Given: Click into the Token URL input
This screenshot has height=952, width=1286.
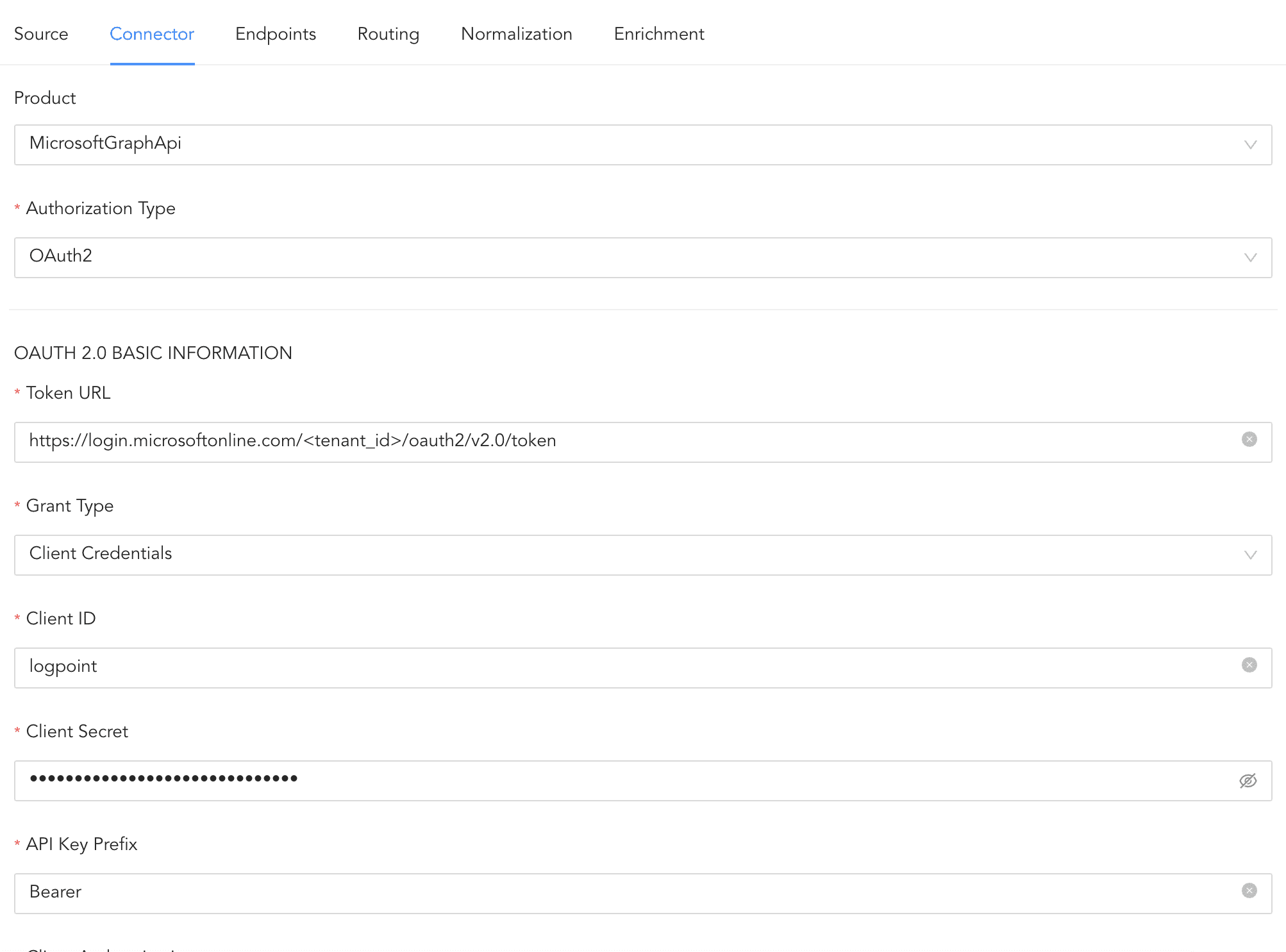Looking at the screenshot, I should (x=577, y=442).
